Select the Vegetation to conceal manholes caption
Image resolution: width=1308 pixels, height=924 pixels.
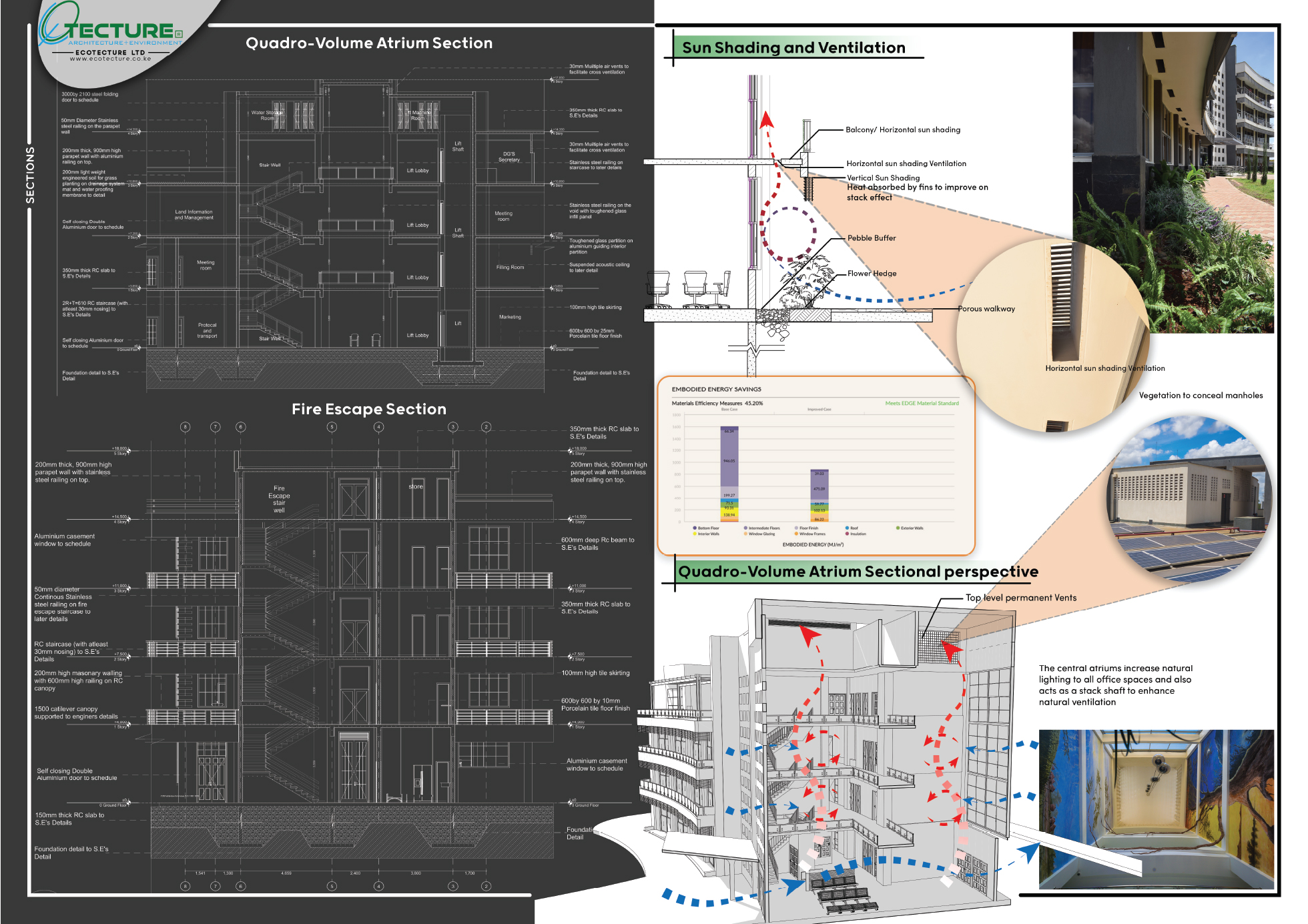coord(1201,396)
